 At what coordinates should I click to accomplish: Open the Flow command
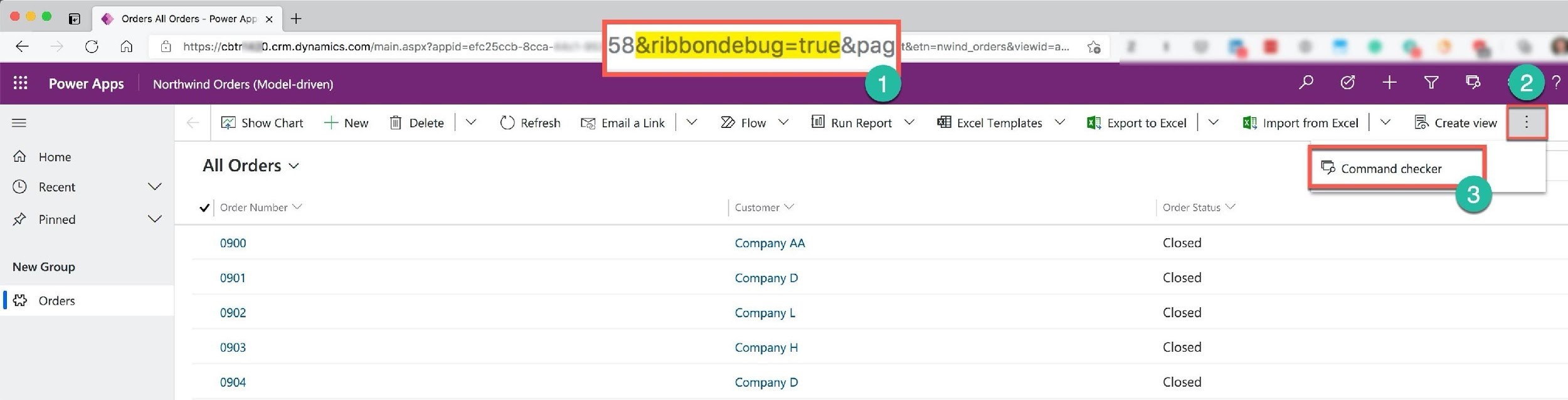click(743, 123)
